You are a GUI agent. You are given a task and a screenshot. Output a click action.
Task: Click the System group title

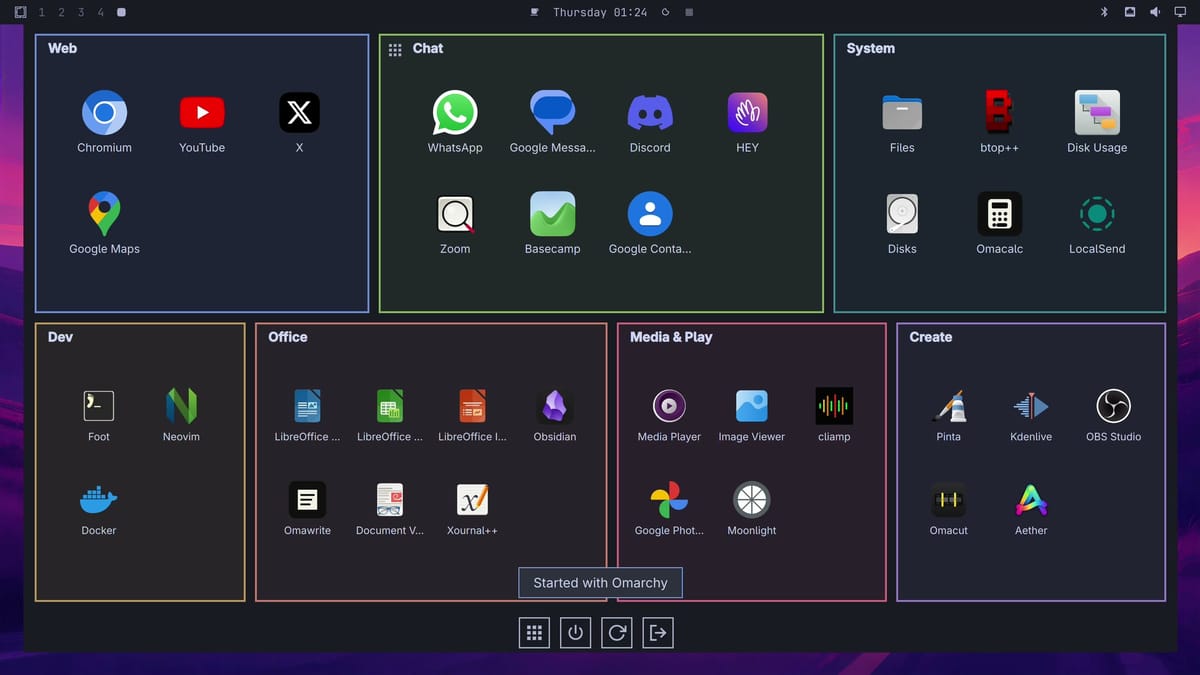point(871,48)
